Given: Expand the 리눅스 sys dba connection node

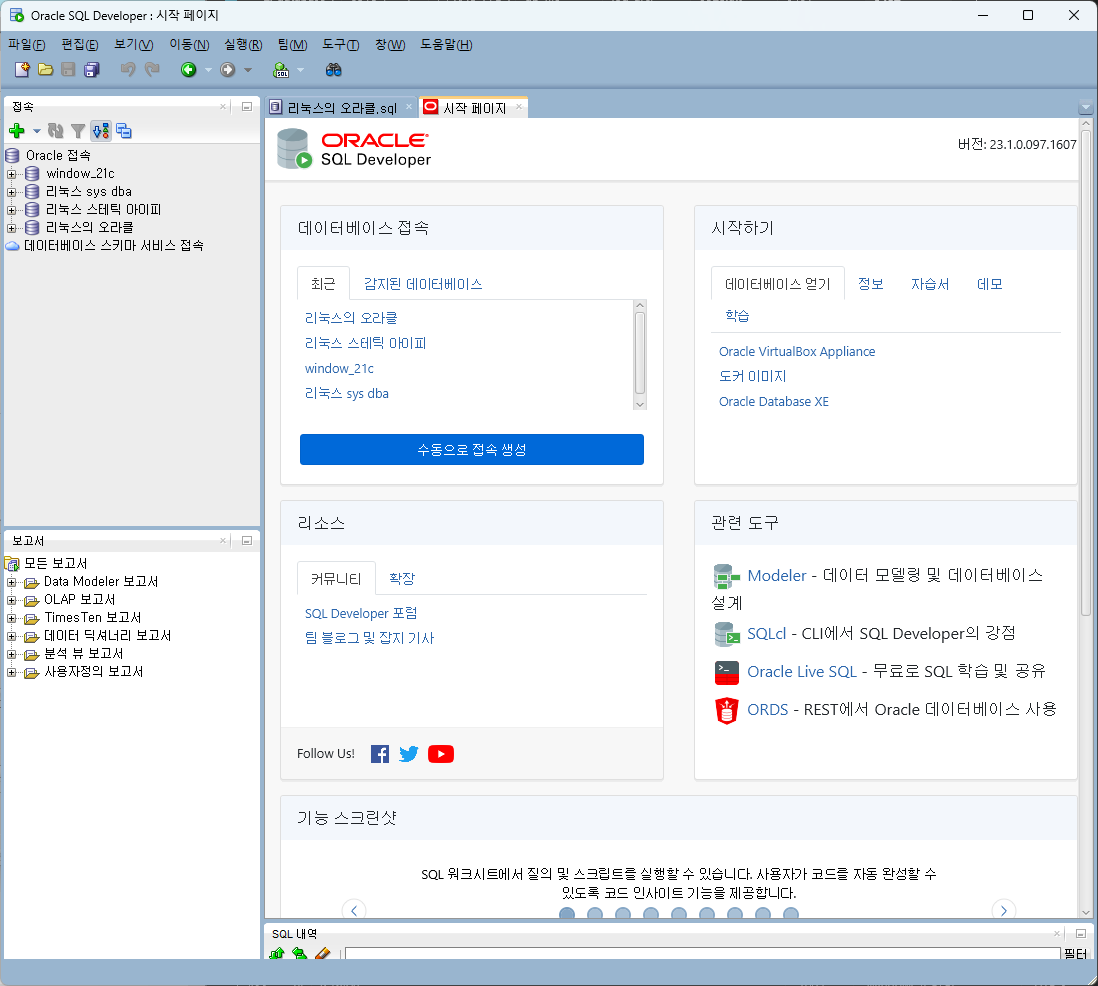Looking at the screenshot, I should point(11,192).
